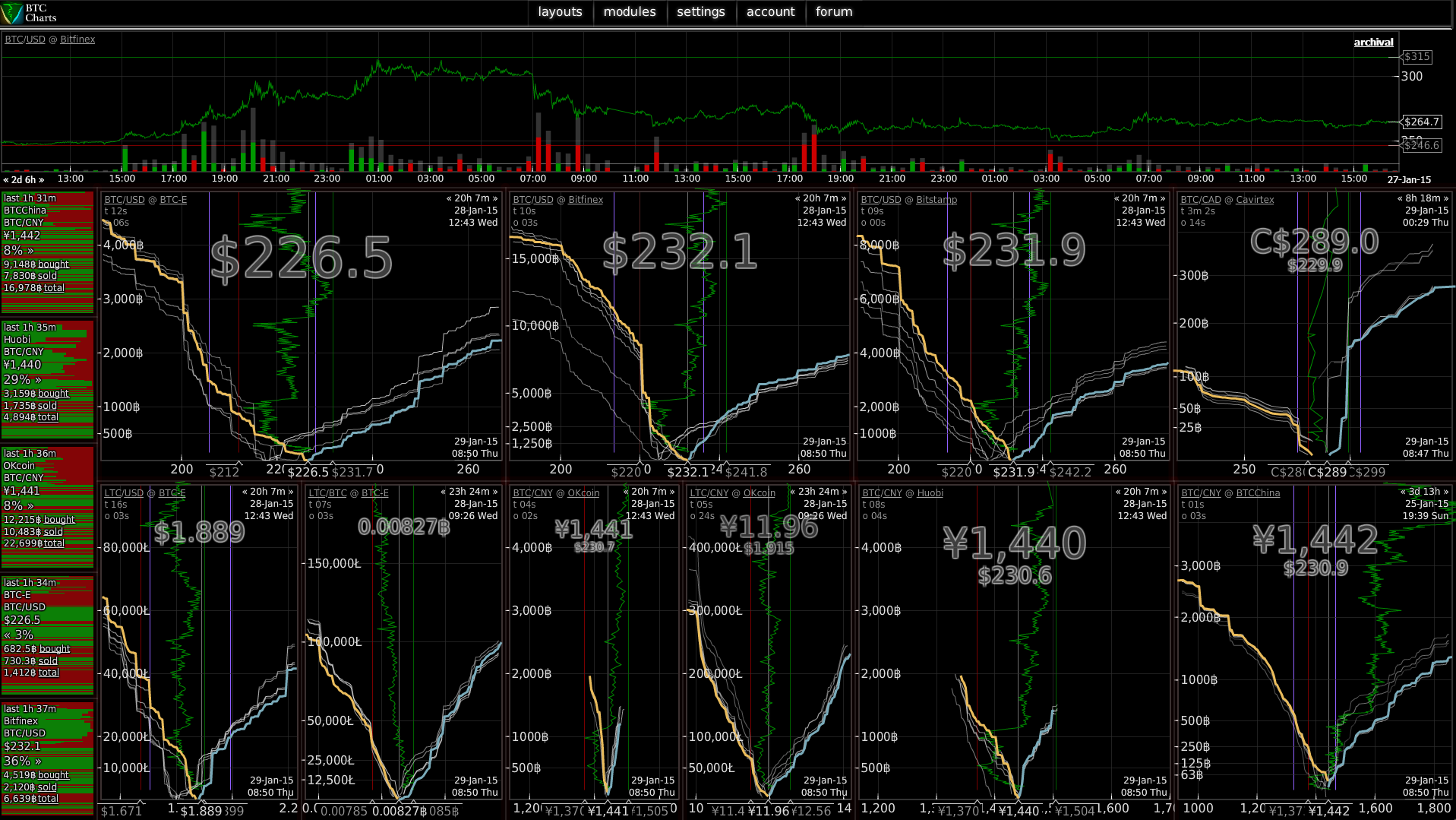Open the layouts menu
This screenshot has width=1456, height=820.
coord(560,12)
